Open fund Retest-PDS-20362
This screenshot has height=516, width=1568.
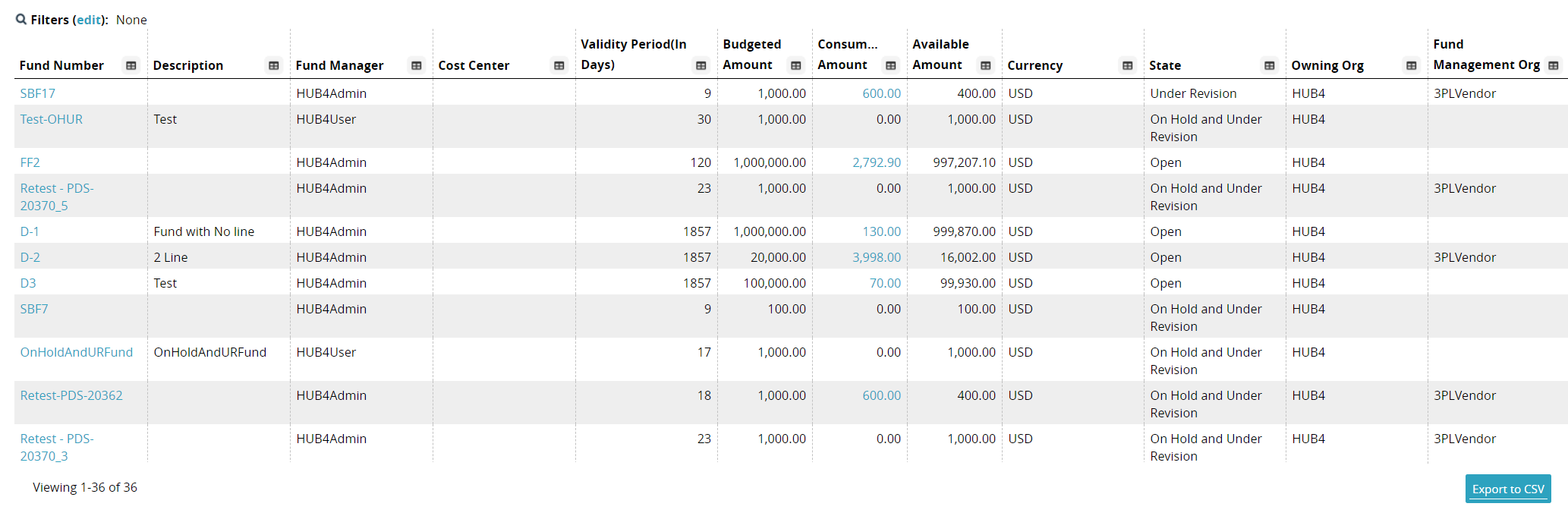coord(71,395)
